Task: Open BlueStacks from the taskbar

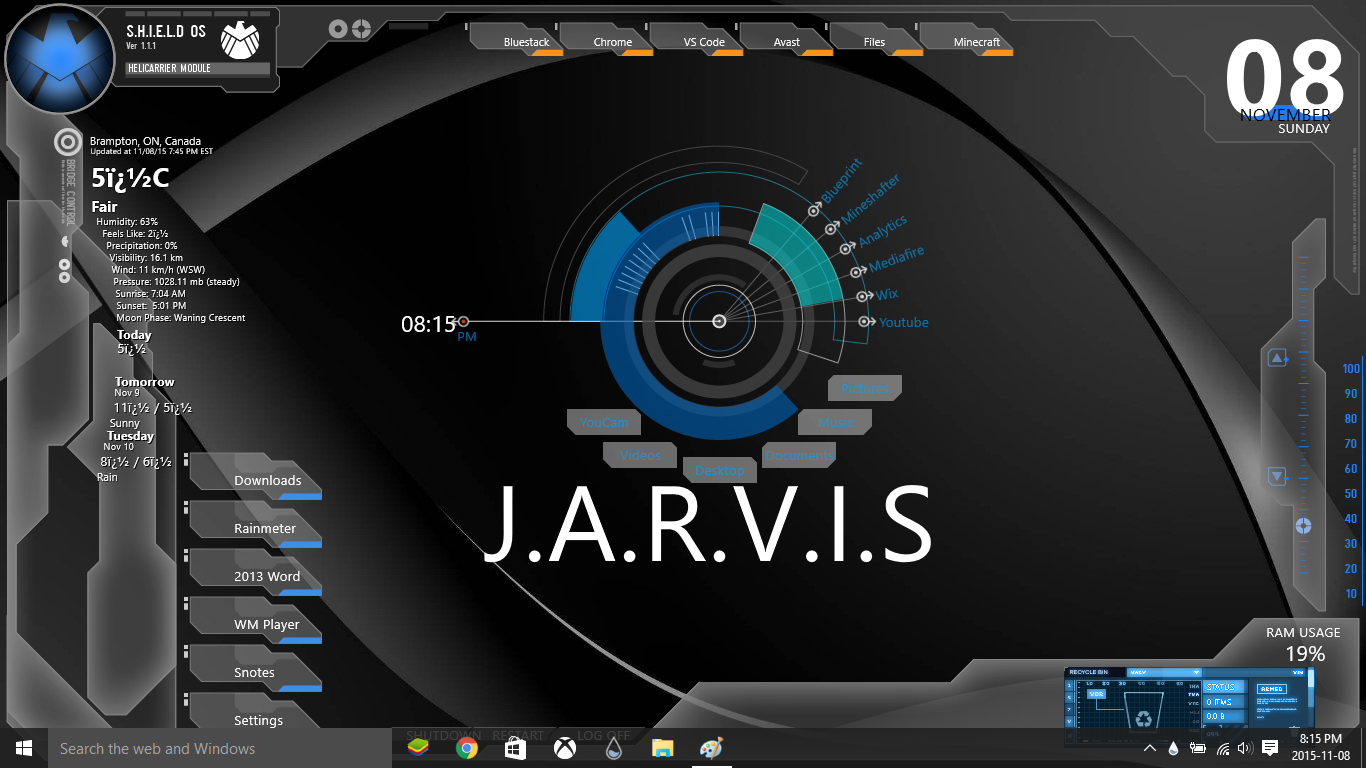Action: coord(417,748)
